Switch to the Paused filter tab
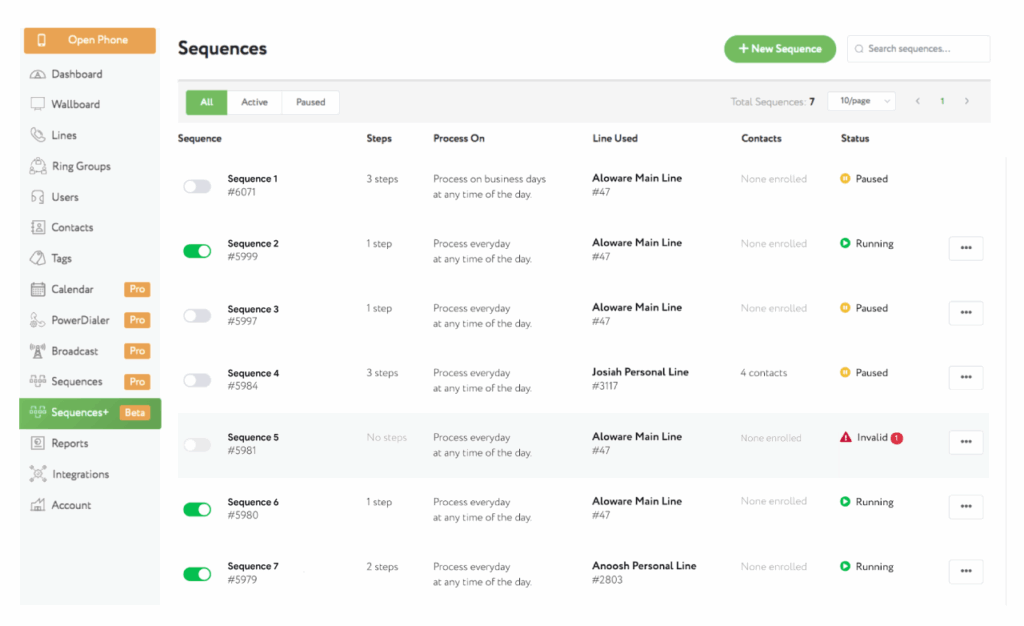This screenshot has width=1024, height=626. click(310, 102)
